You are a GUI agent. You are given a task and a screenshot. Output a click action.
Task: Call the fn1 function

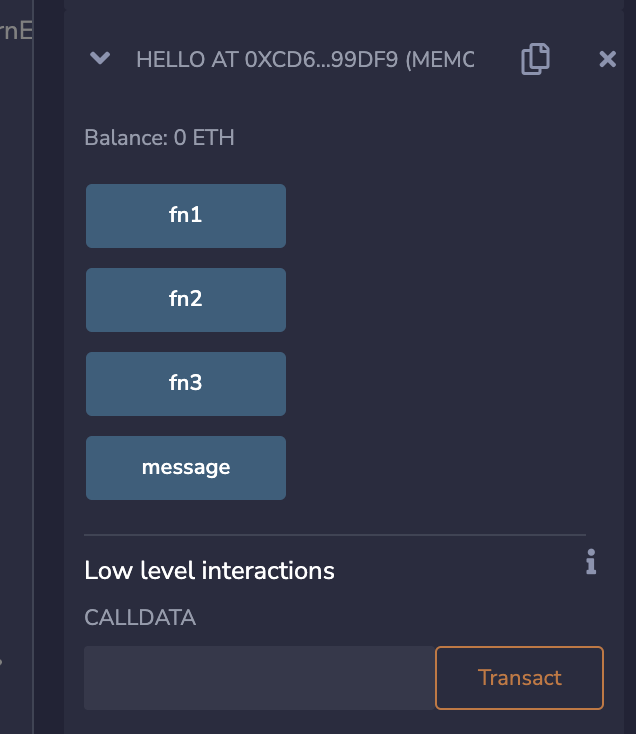pos(186,216)
